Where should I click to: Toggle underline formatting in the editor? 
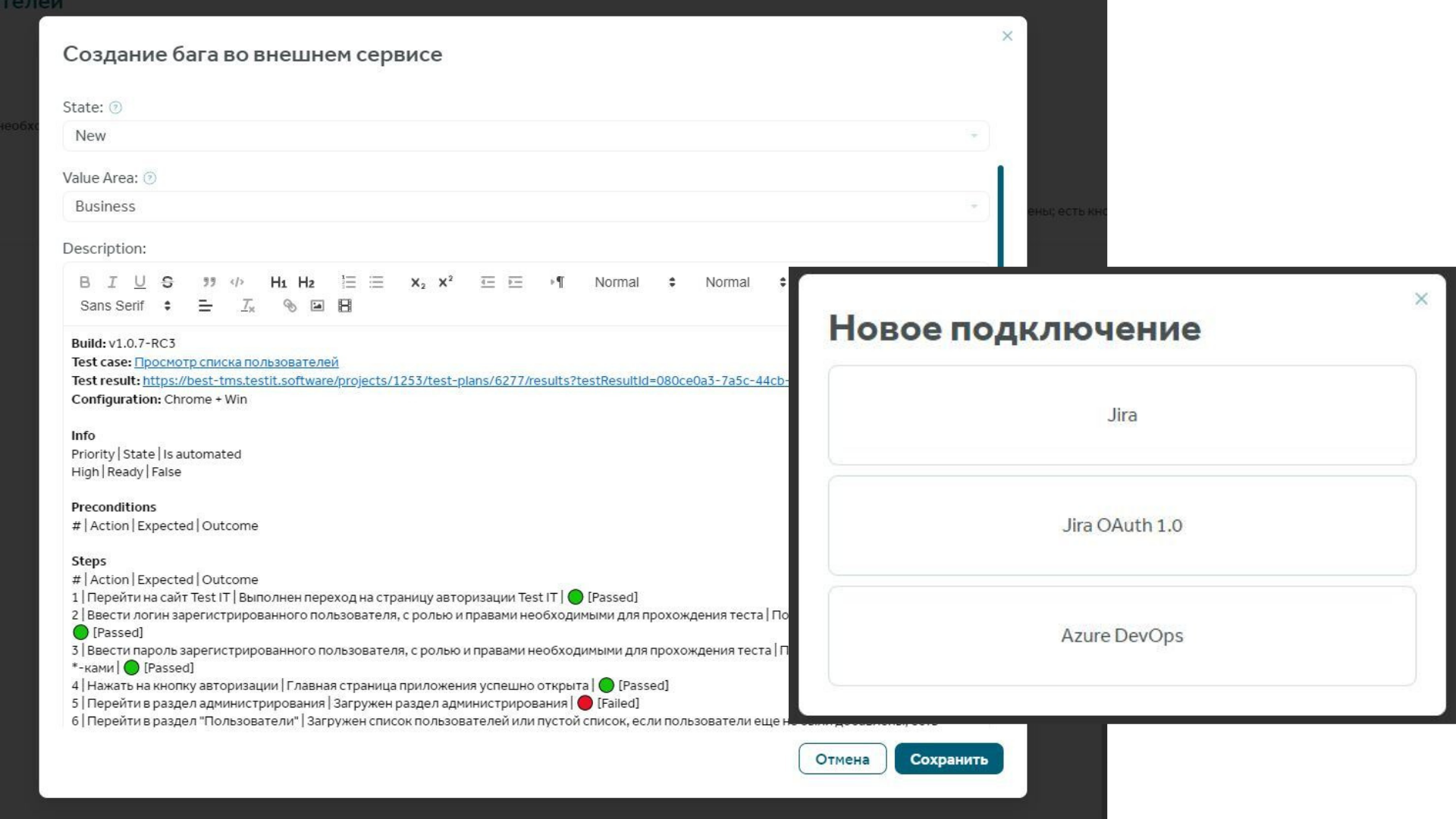140,282
